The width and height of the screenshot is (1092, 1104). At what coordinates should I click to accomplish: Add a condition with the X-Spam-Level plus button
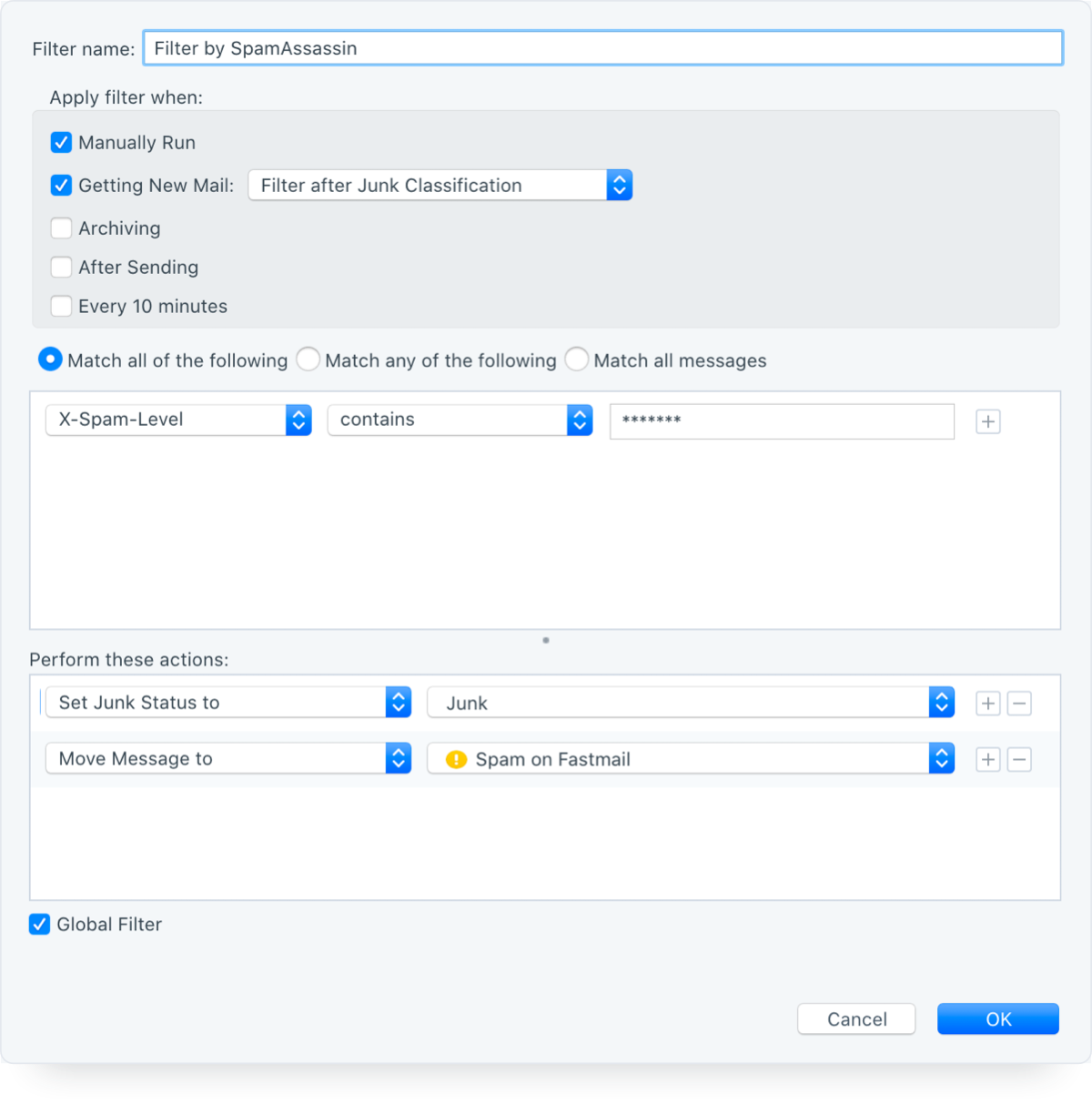(988, 421)
